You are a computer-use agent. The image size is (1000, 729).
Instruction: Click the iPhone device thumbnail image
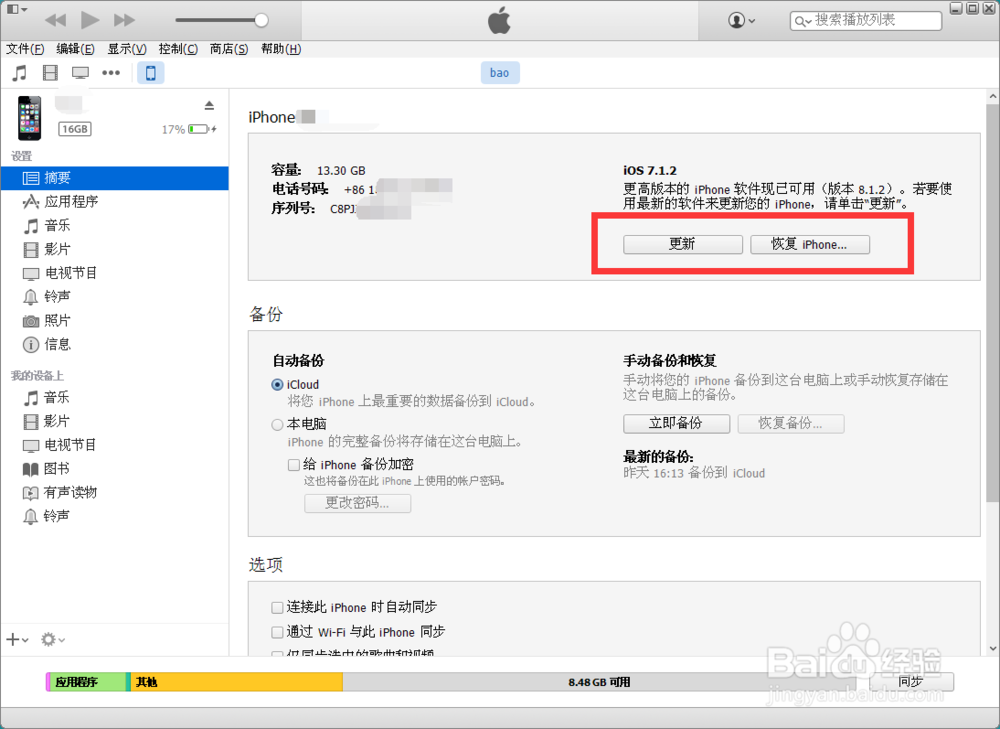29,118
